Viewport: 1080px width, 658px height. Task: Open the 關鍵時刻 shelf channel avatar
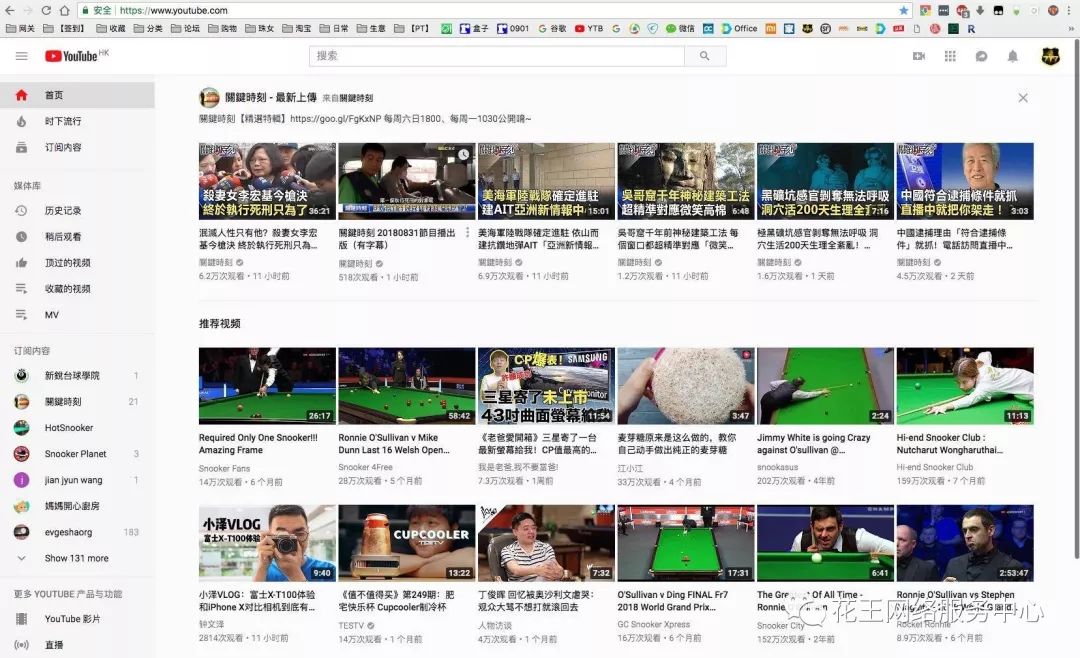209,98
